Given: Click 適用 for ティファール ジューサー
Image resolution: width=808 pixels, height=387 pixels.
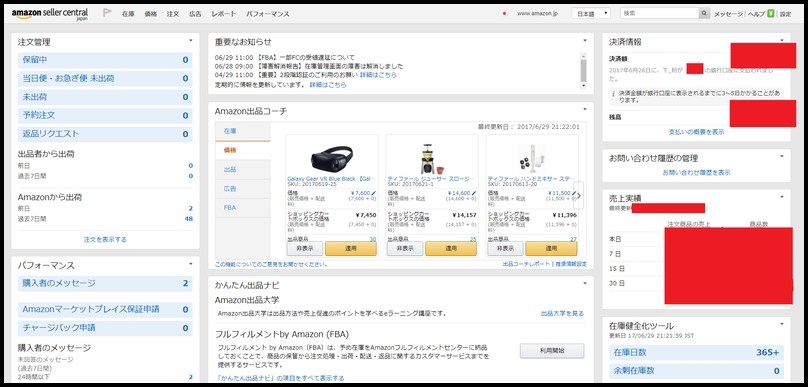Looking at the screenshot, I should pos(451,248).
